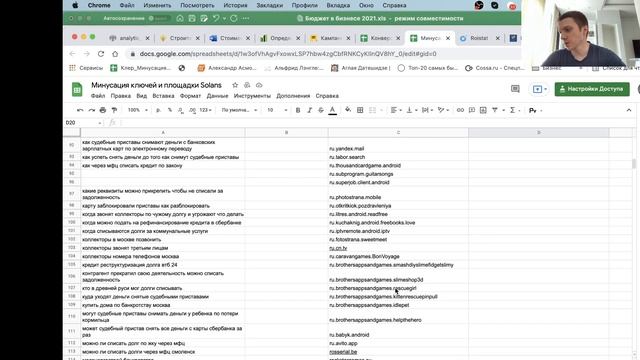
Task: Print the spreadsheet using printer icon
Action: [103, 110]
